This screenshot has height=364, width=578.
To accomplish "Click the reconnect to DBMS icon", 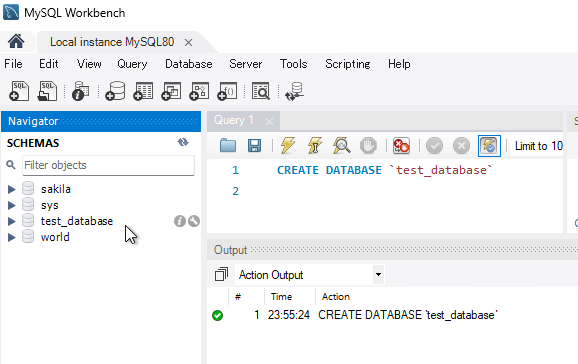I will (294, 91).
